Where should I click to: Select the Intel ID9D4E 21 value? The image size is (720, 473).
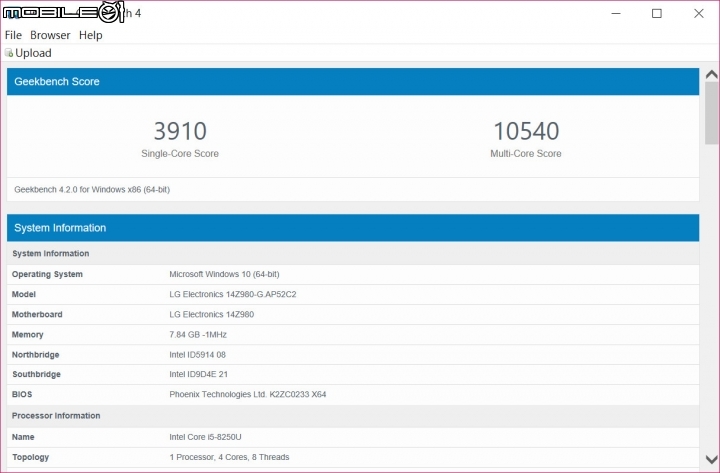pyautogui.click(x=198, y=374)
